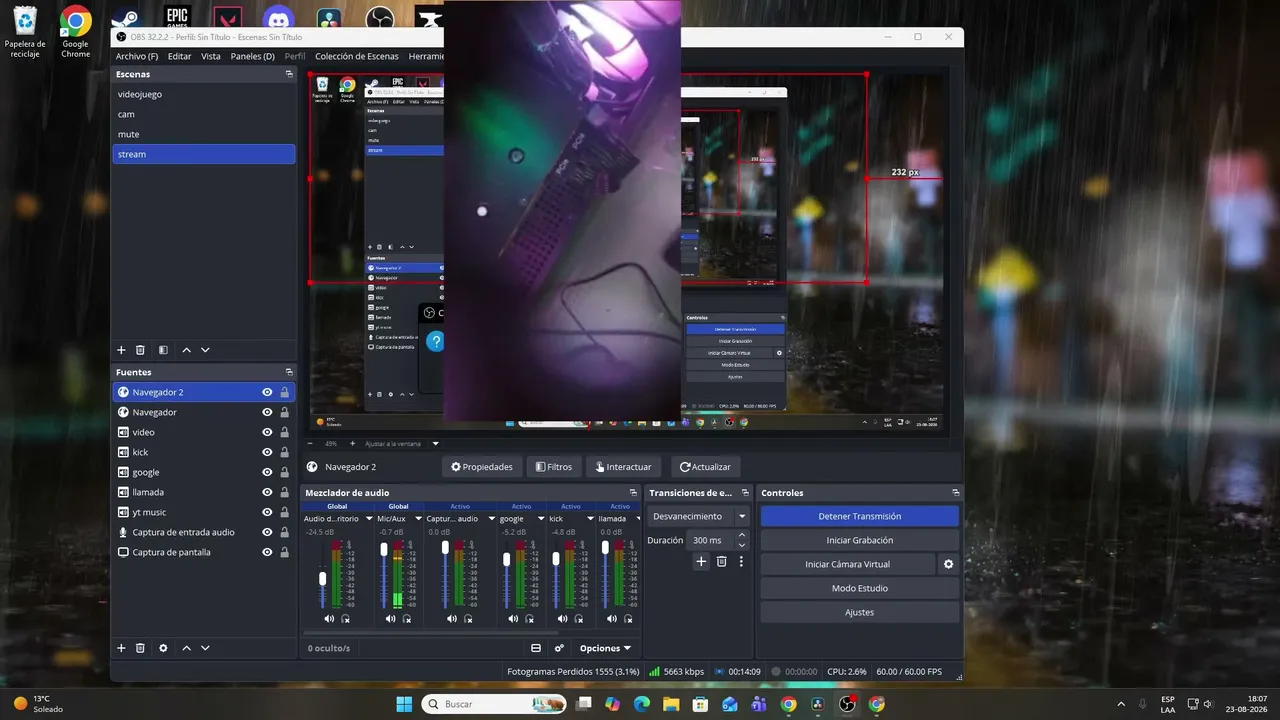This screenshot has height=720, width=1280.
Task: Open the Editar menu
Action: tap(180, 56)
